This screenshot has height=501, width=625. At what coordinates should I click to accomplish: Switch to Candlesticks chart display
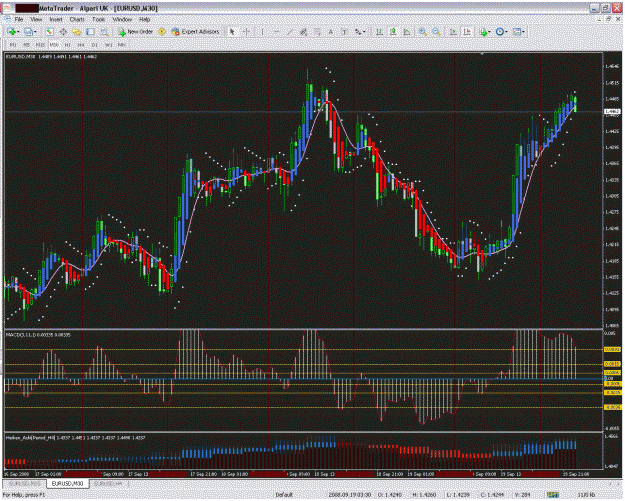[x=393, y=32]
